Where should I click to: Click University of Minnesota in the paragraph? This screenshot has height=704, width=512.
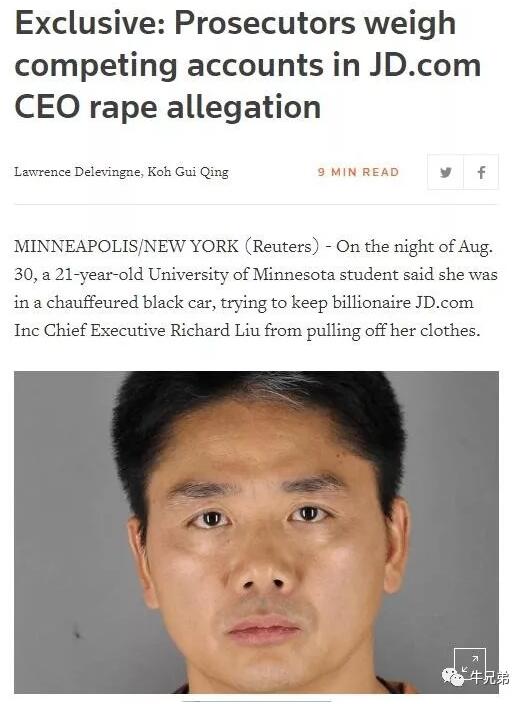[242, 274]
